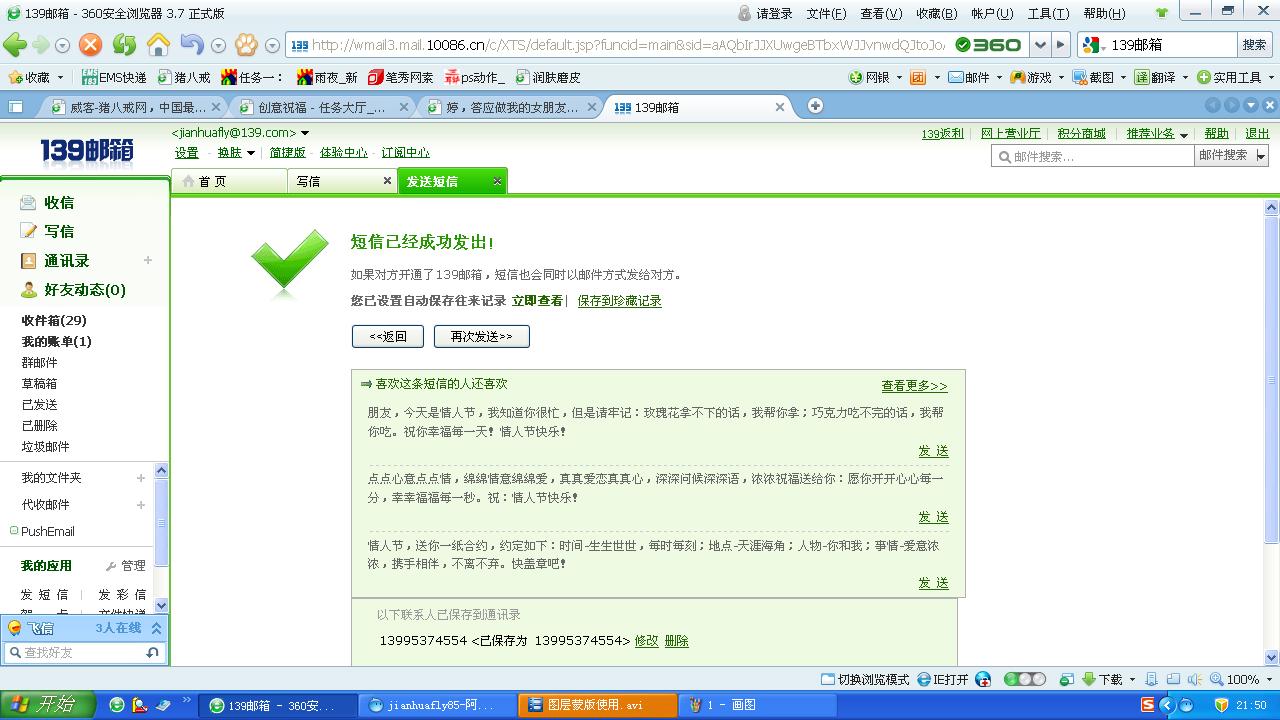Click the 搜索 button in browser search bar
Image resolution: width=1280 pixels, height=720 pixels.
pos(1254,45)
